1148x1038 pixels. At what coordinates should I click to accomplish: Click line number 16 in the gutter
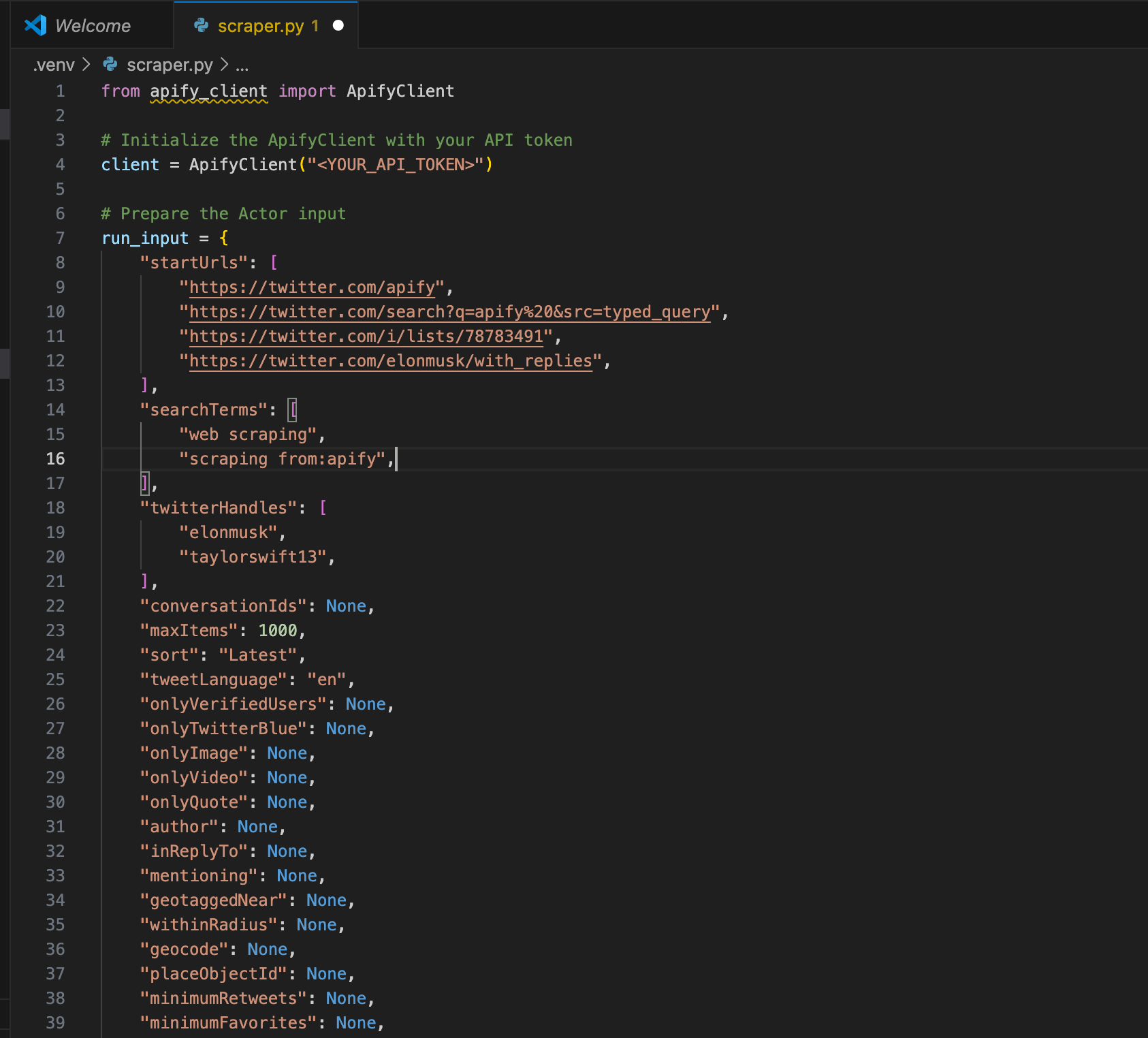[x=55, y=458]
